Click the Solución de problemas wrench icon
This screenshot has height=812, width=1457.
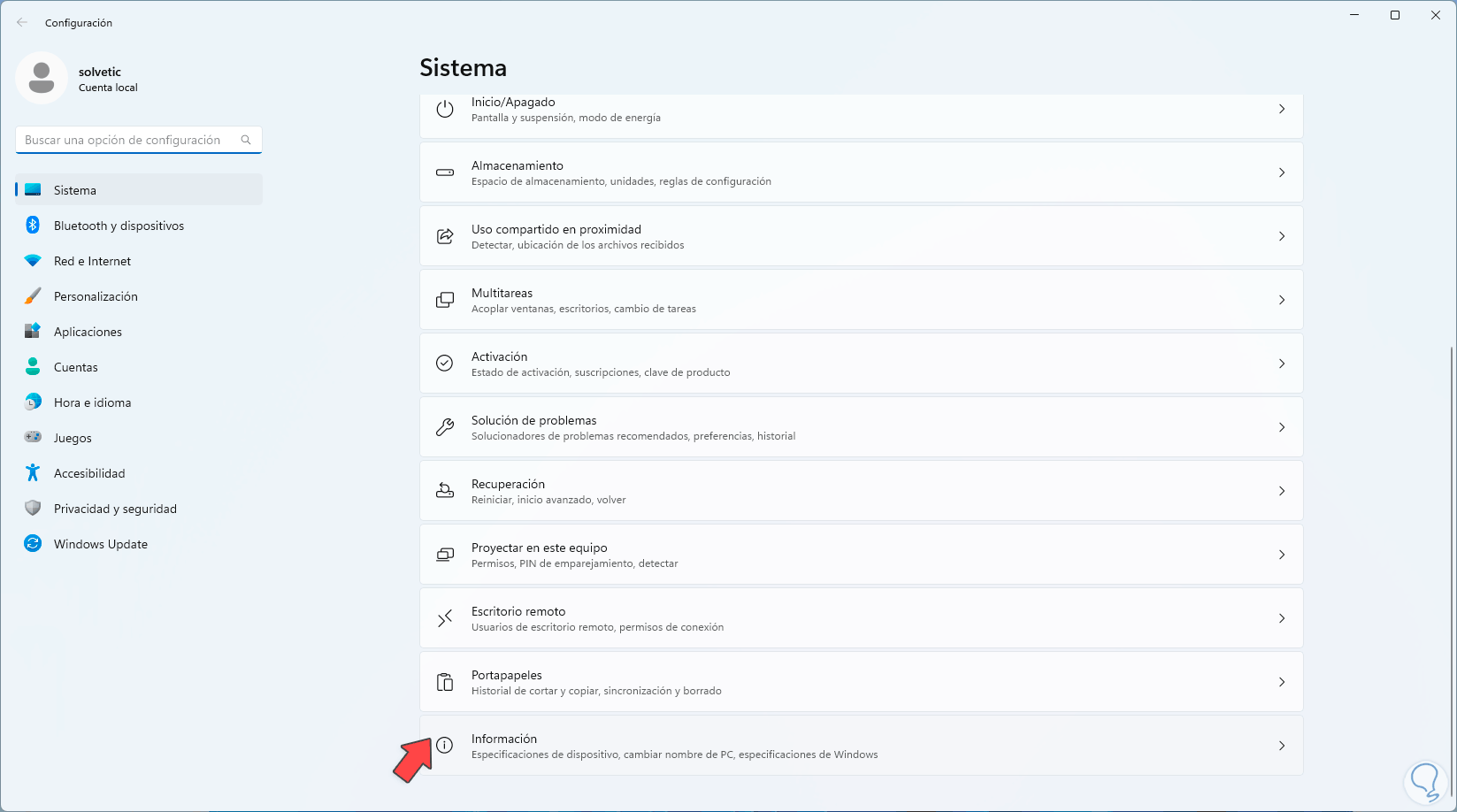point(445,427)
